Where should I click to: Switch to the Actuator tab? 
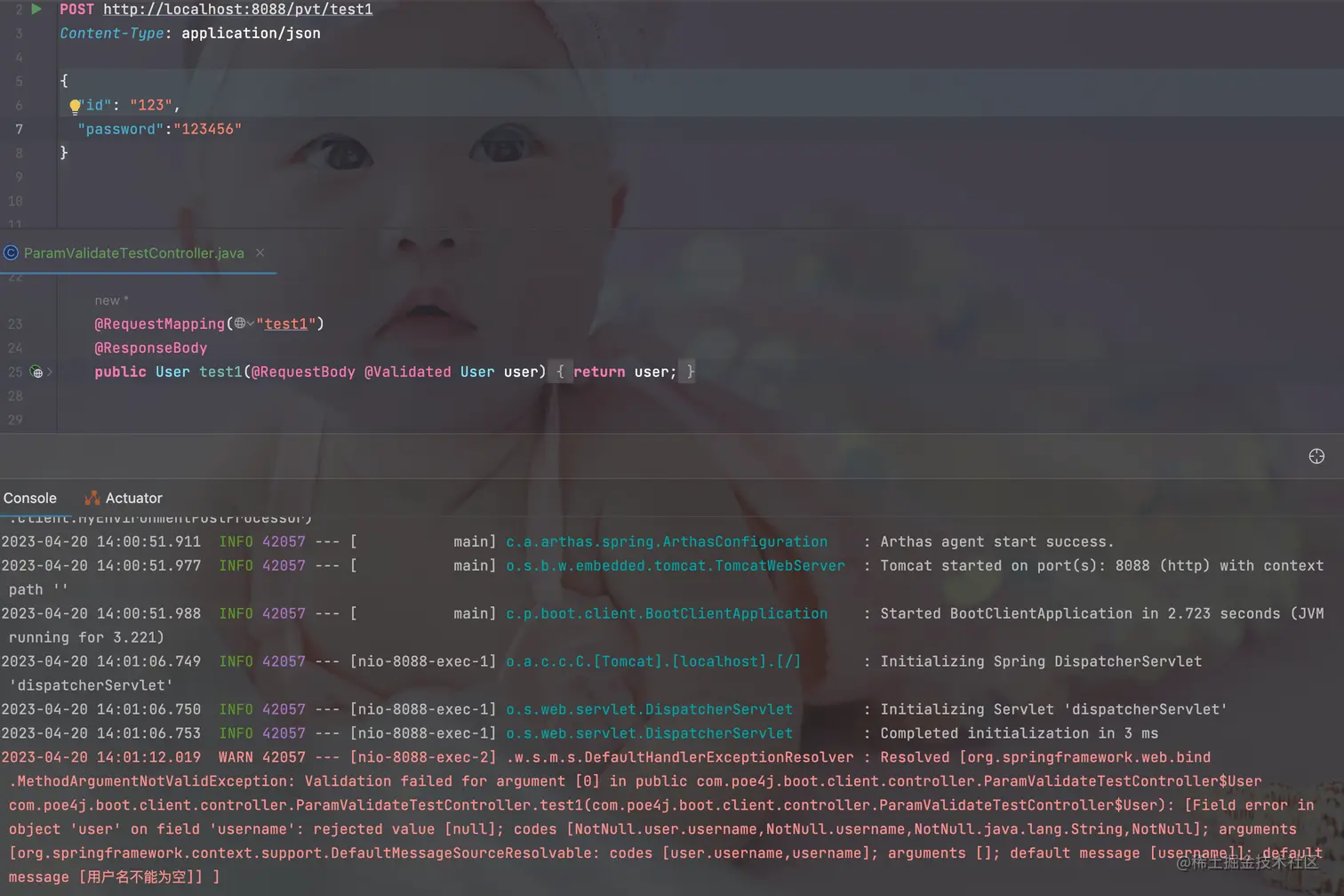point(124,499)
